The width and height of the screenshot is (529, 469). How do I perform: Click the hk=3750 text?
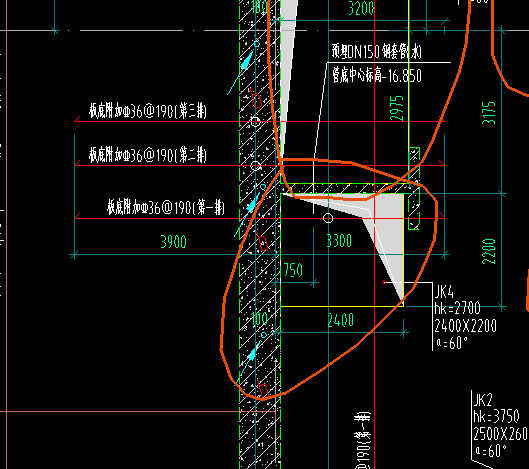click(497, 417)
